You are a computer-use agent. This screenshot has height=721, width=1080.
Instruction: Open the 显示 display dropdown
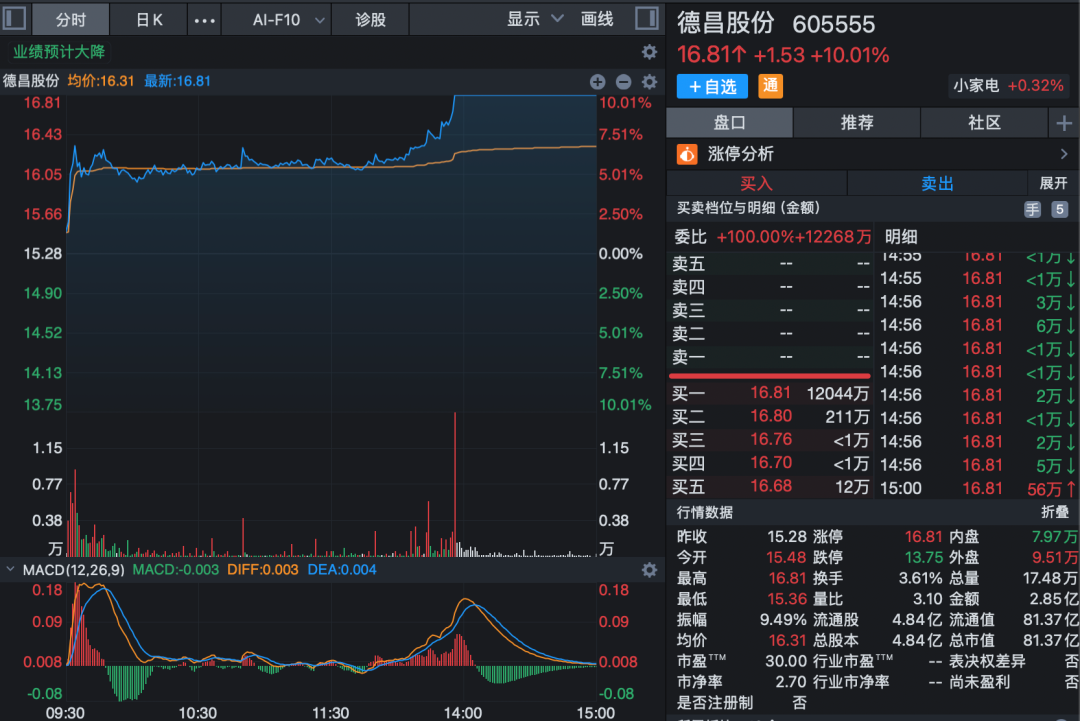coord(535,19)
